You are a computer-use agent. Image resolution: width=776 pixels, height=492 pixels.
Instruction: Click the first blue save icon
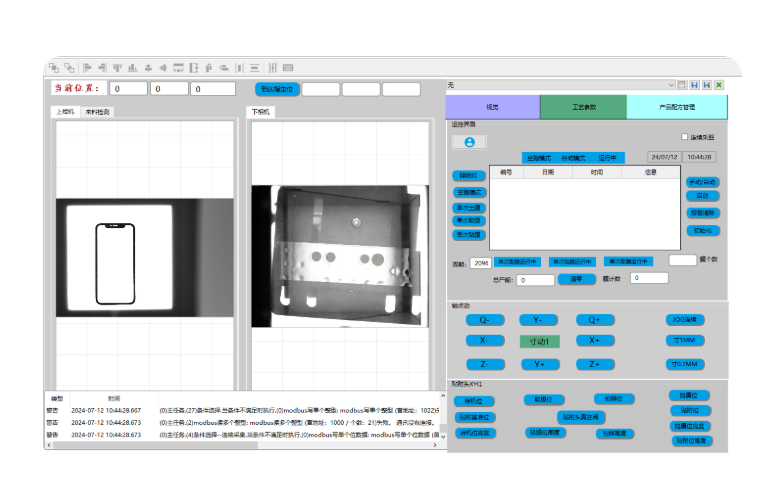[694, 86]
